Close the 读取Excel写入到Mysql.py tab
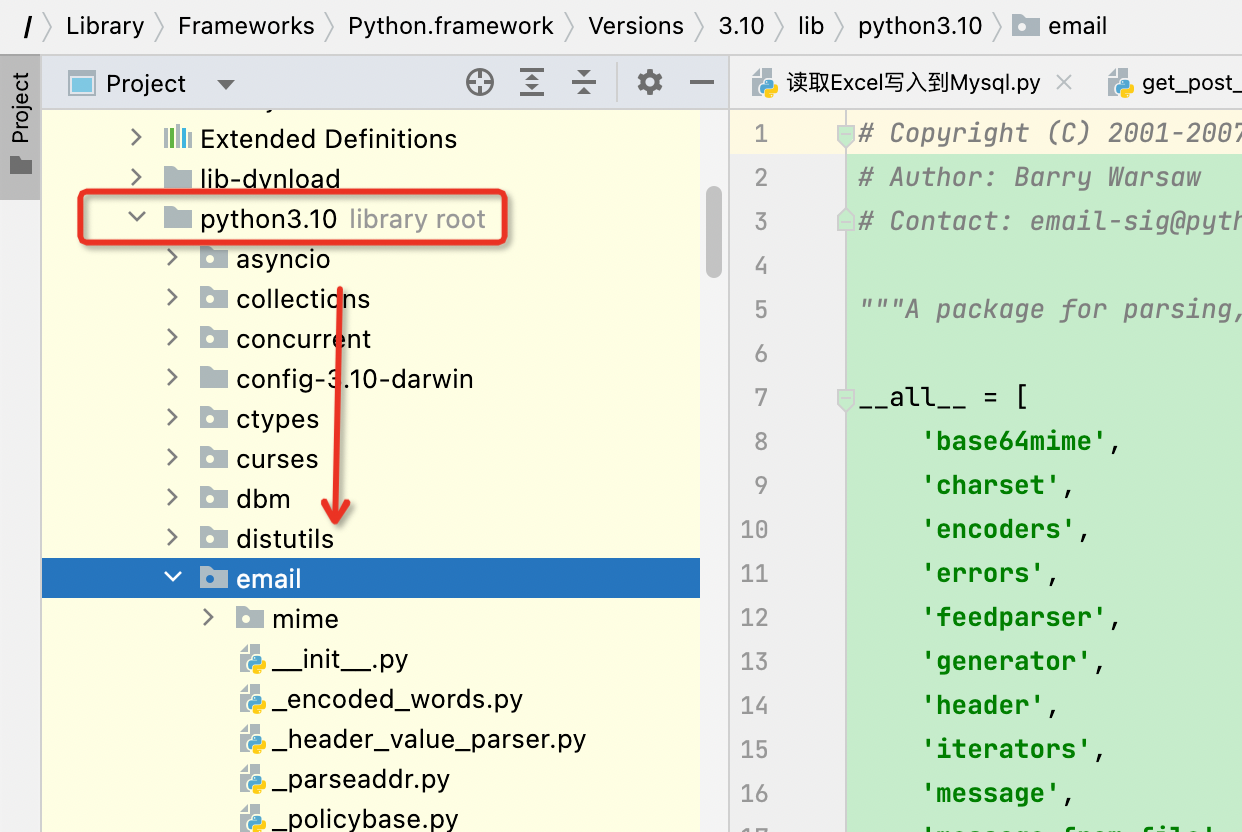1242x832 pixels. [1063, 83]
